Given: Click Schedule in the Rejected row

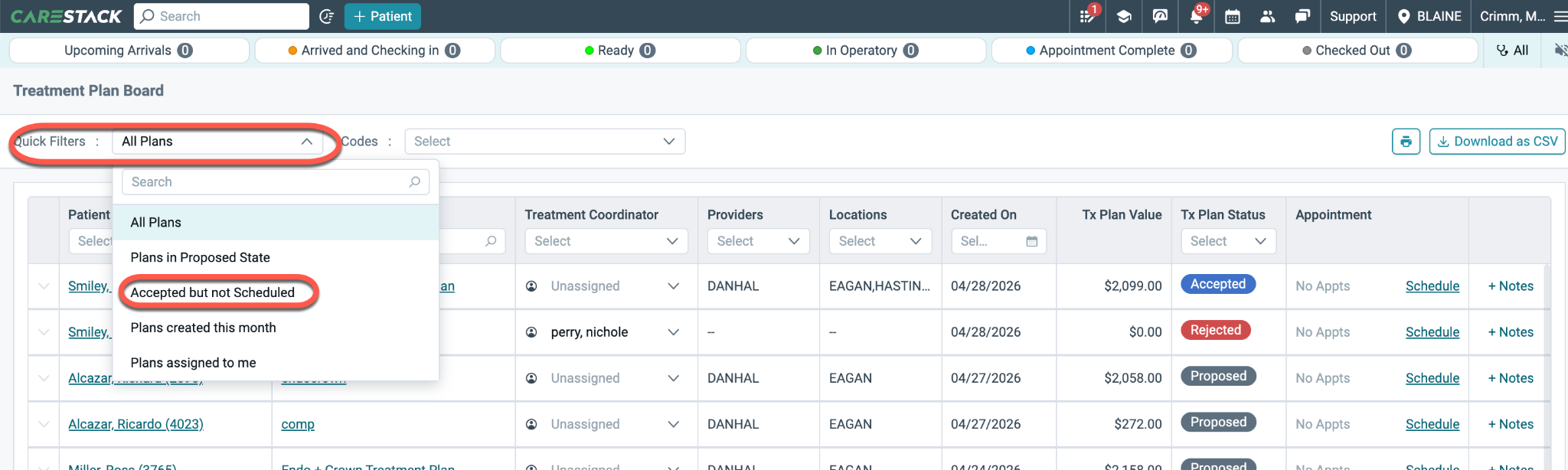Looking at the screenshot, I should point(1432,332).
